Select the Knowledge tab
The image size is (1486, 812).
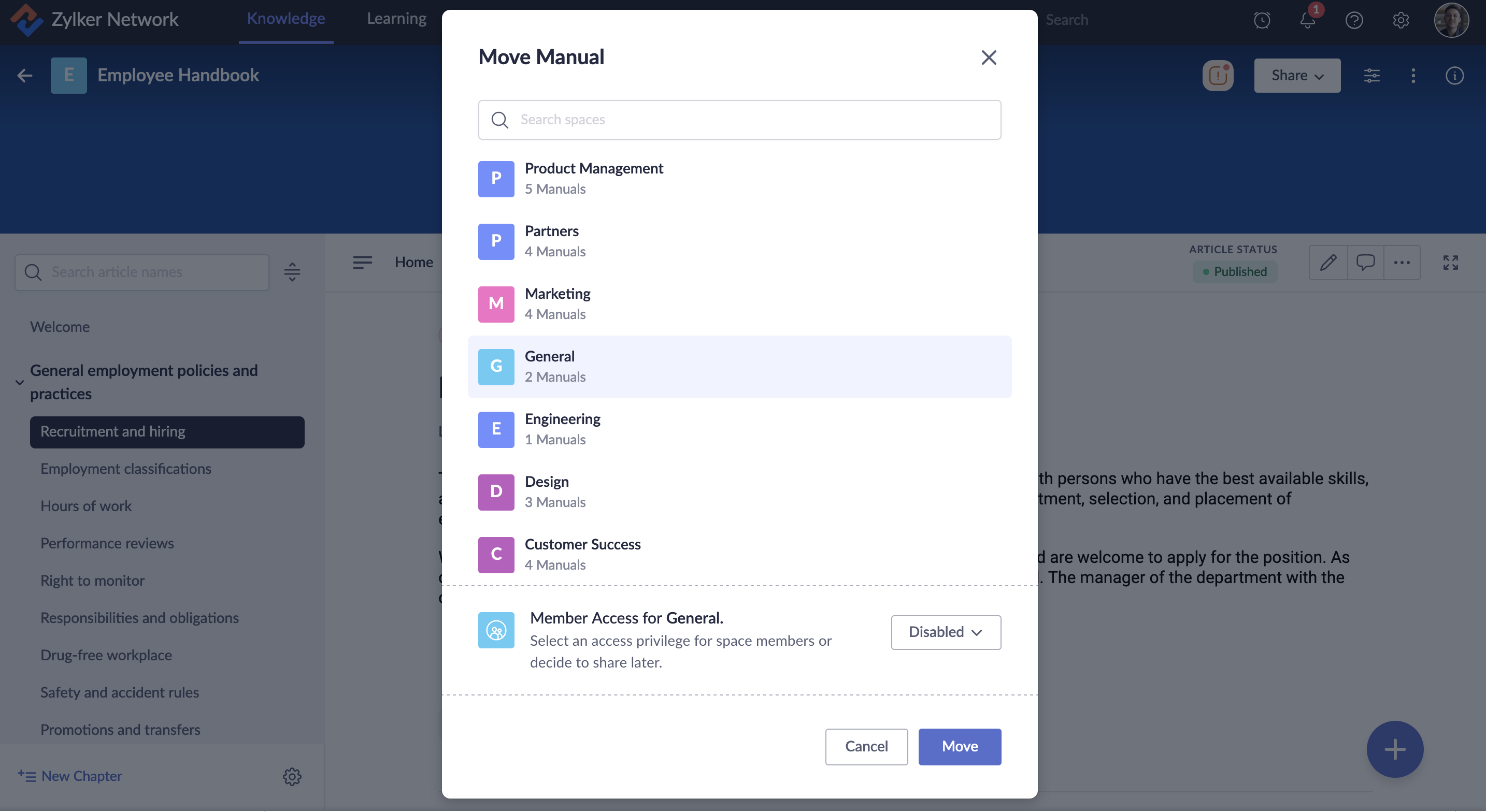tap(285, 19)
